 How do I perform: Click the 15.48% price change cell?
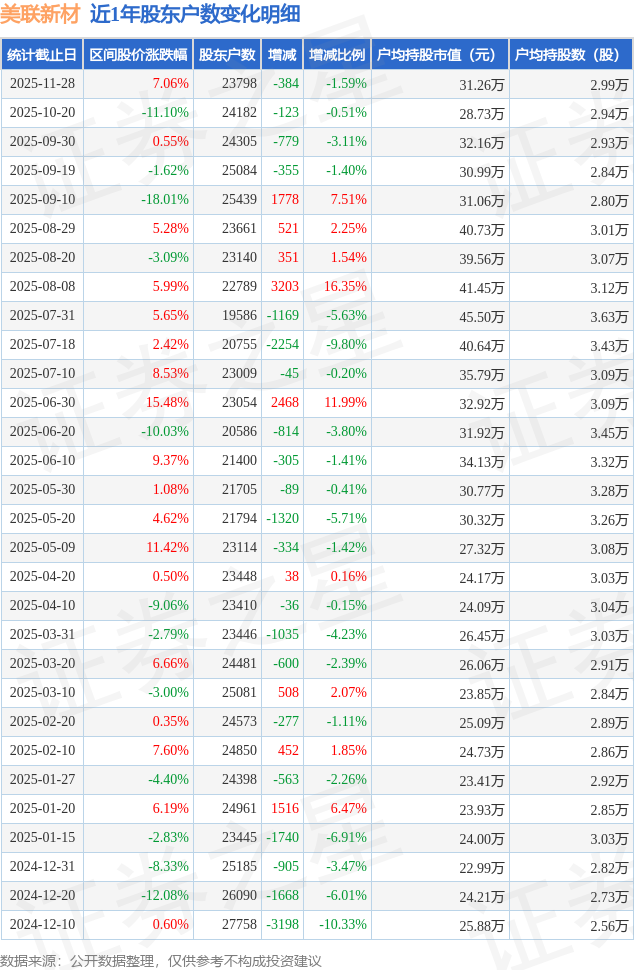tap(167, 403)
